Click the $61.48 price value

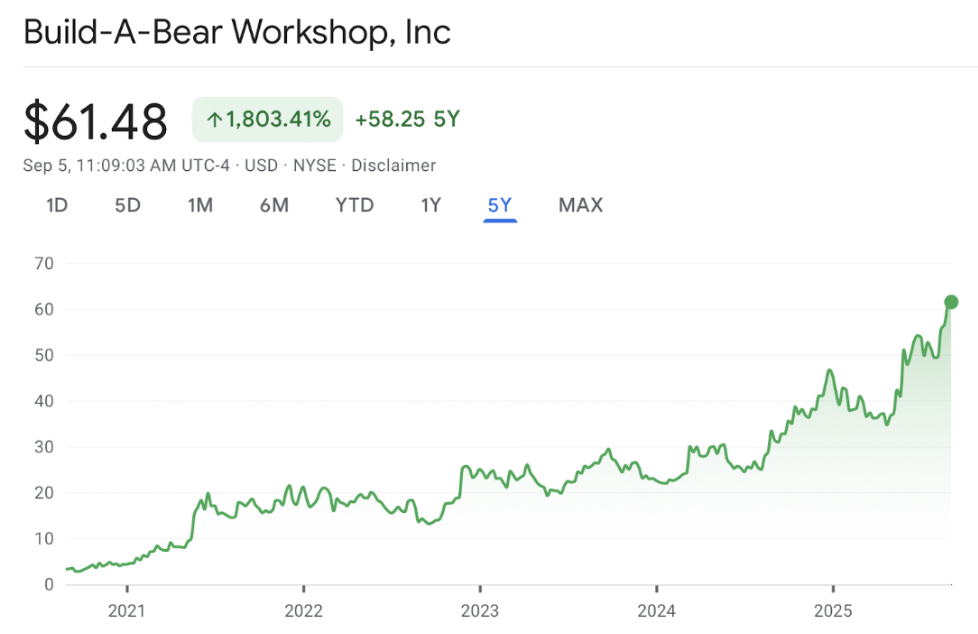[95, 121]
